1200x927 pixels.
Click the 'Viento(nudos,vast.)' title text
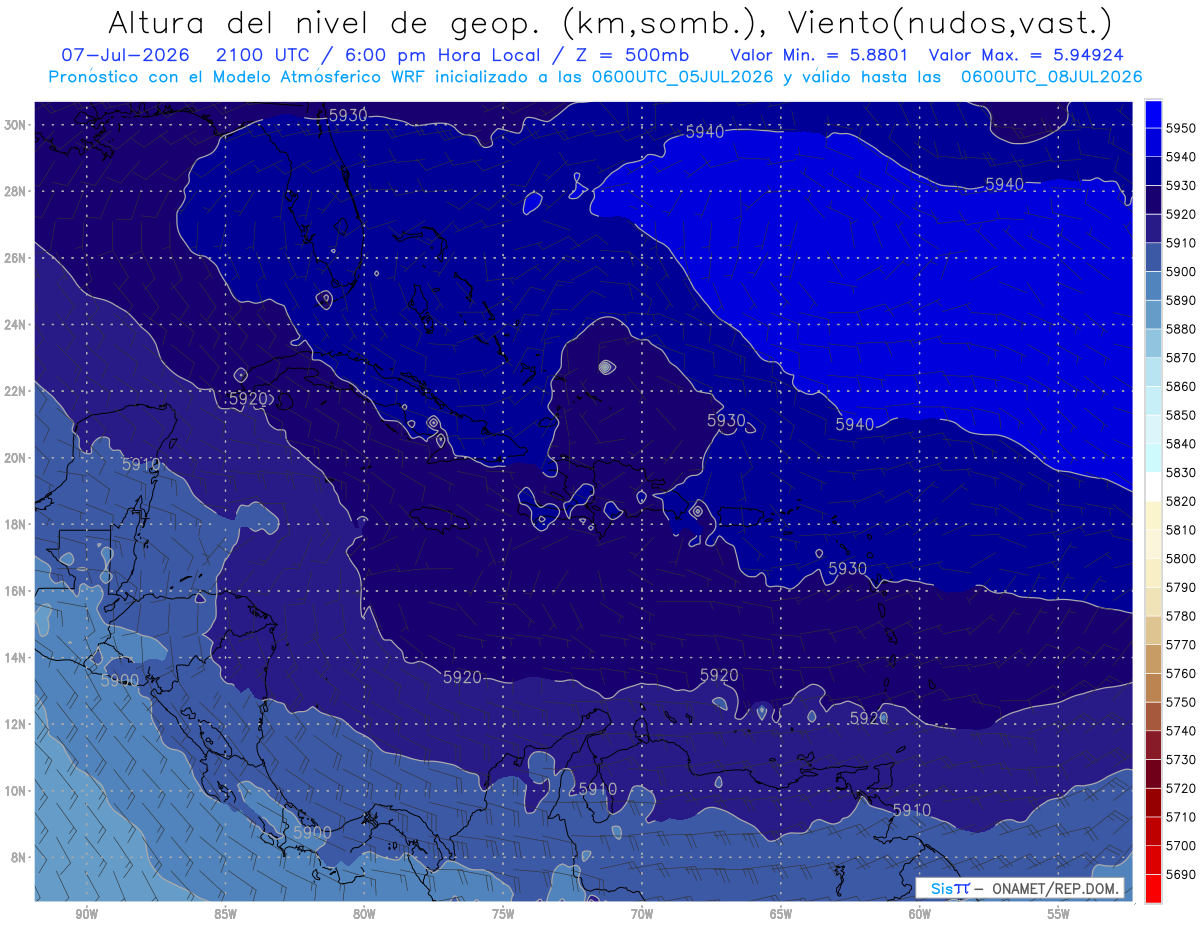pos(950,22)
